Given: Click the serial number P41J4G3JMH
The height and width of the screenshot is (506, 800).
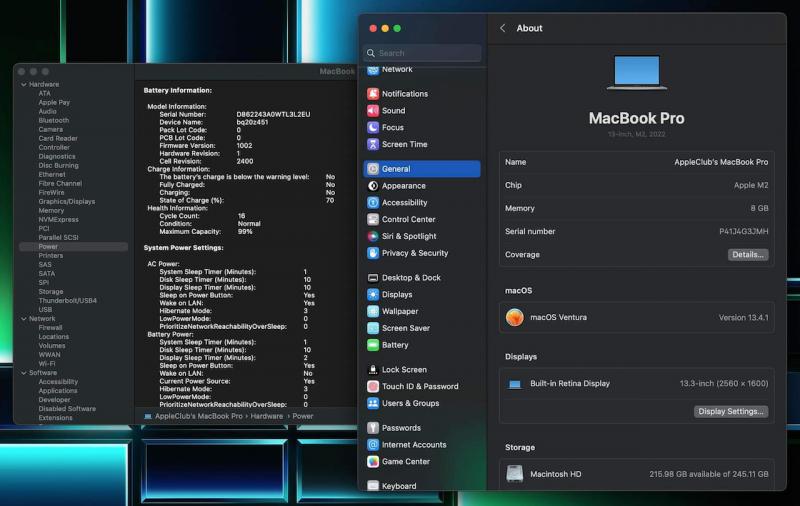Looking at the screenshot, I should pos(743,231).
